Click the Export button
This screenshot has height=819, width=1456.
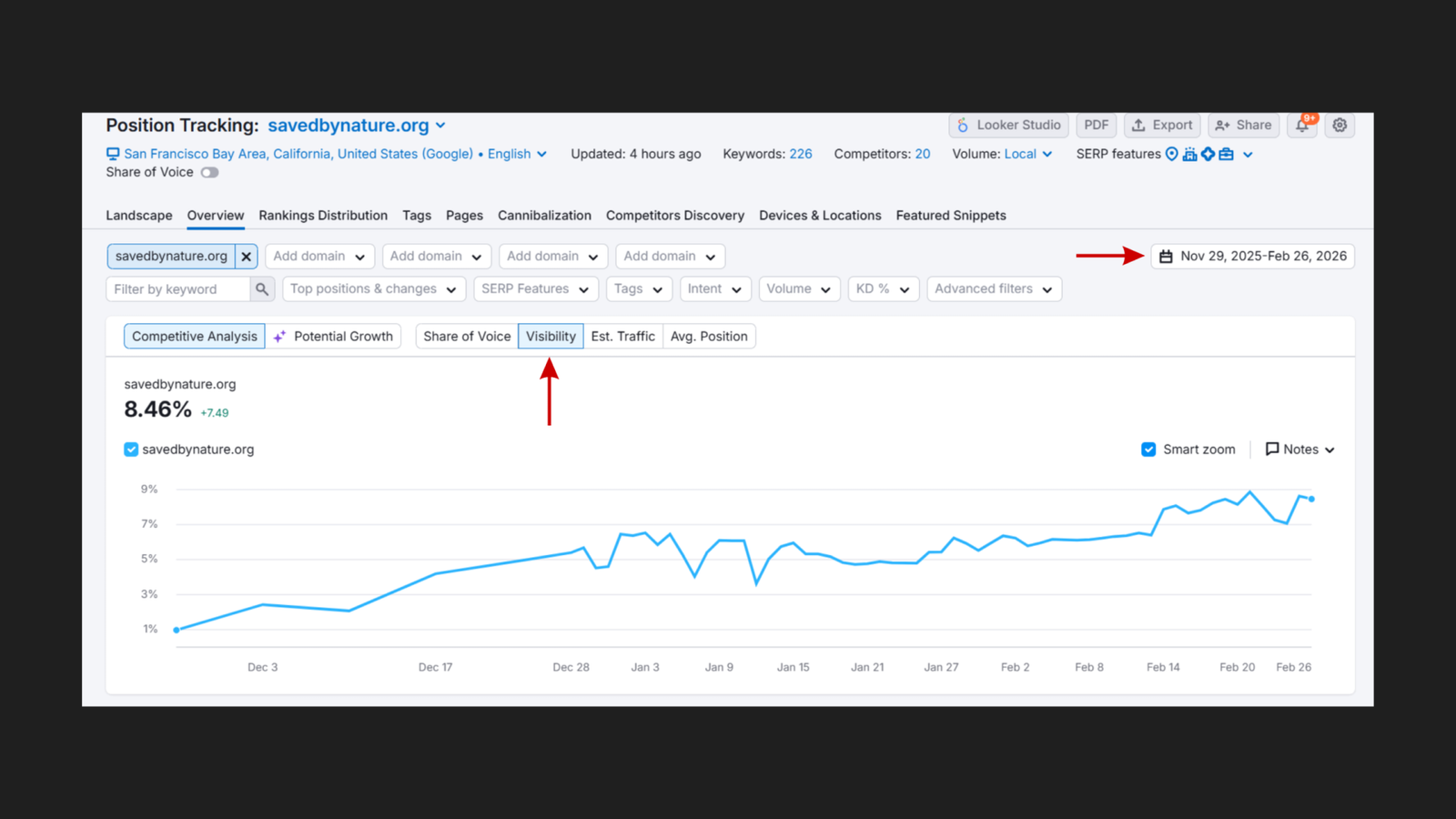point(1162,125)
